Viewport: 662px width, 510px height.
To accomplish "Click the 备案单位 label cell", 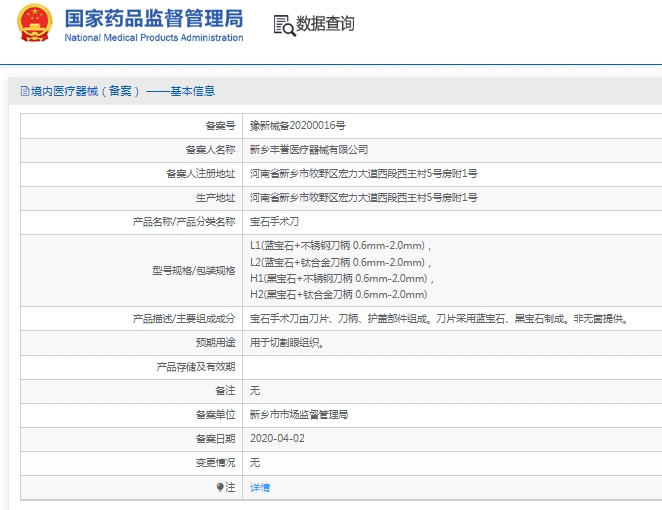I will pyautogui.click(x=131, y=415).
